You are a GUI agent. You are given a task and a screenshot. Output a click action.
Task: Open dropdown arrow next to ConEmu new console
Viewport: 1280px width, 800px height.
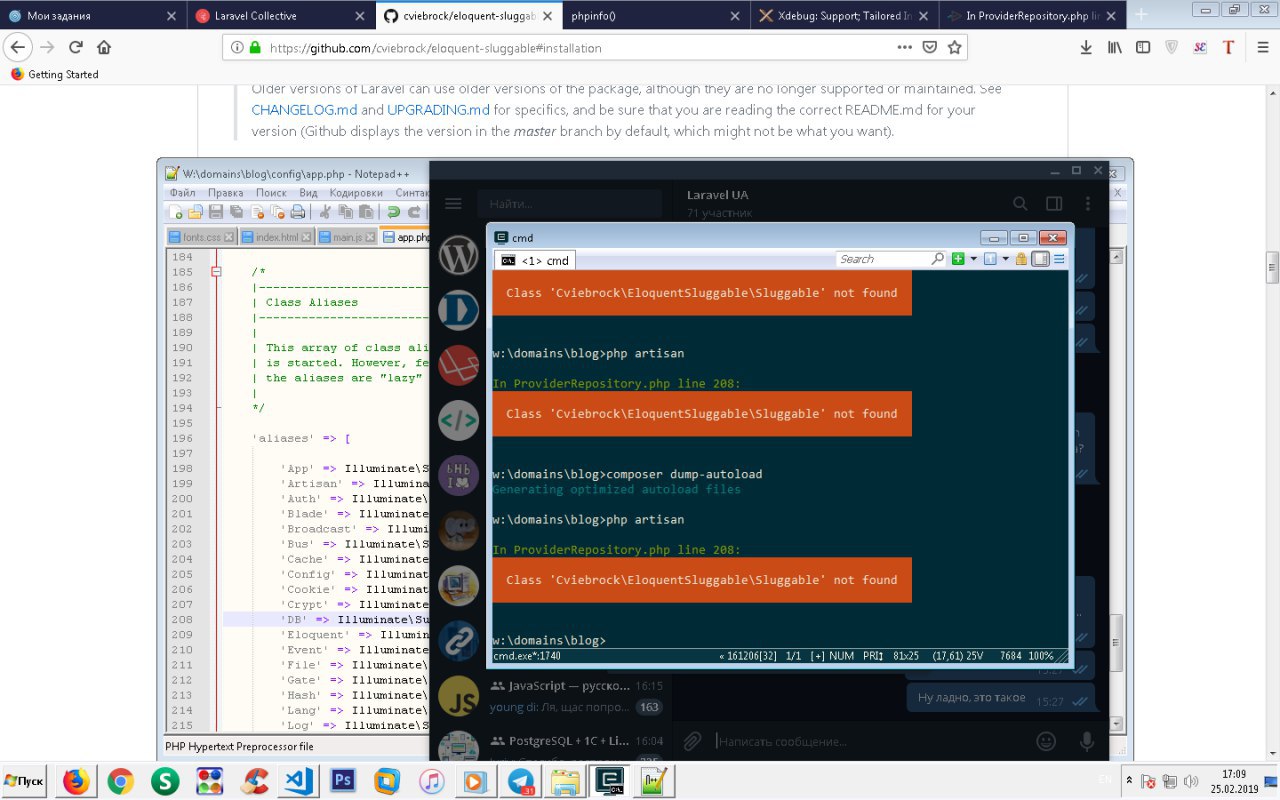973,259
